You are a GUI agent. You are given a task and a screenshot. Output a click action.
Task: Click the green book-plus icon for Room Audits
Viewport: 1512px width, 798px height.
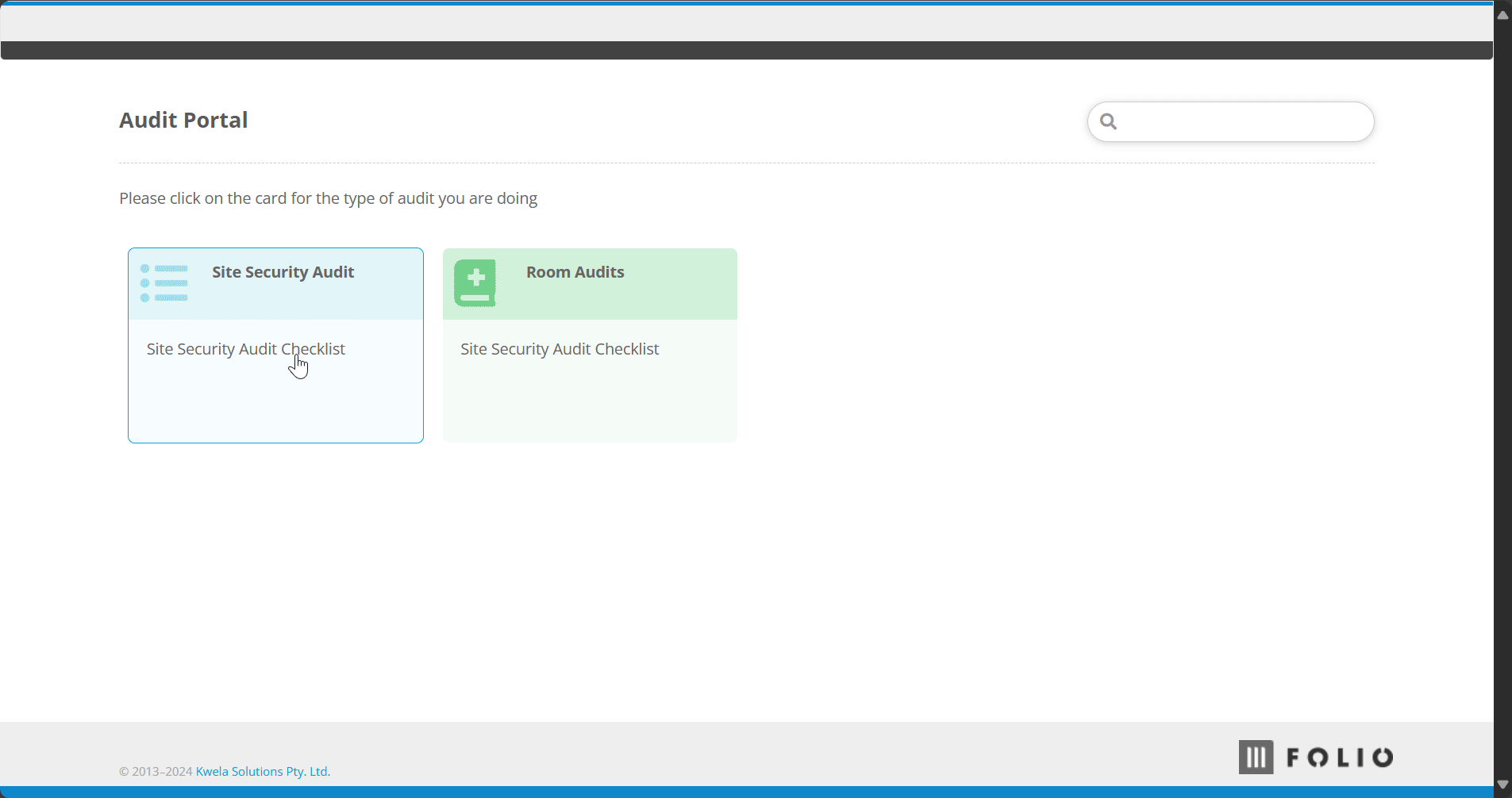click(x=475, y=283)
